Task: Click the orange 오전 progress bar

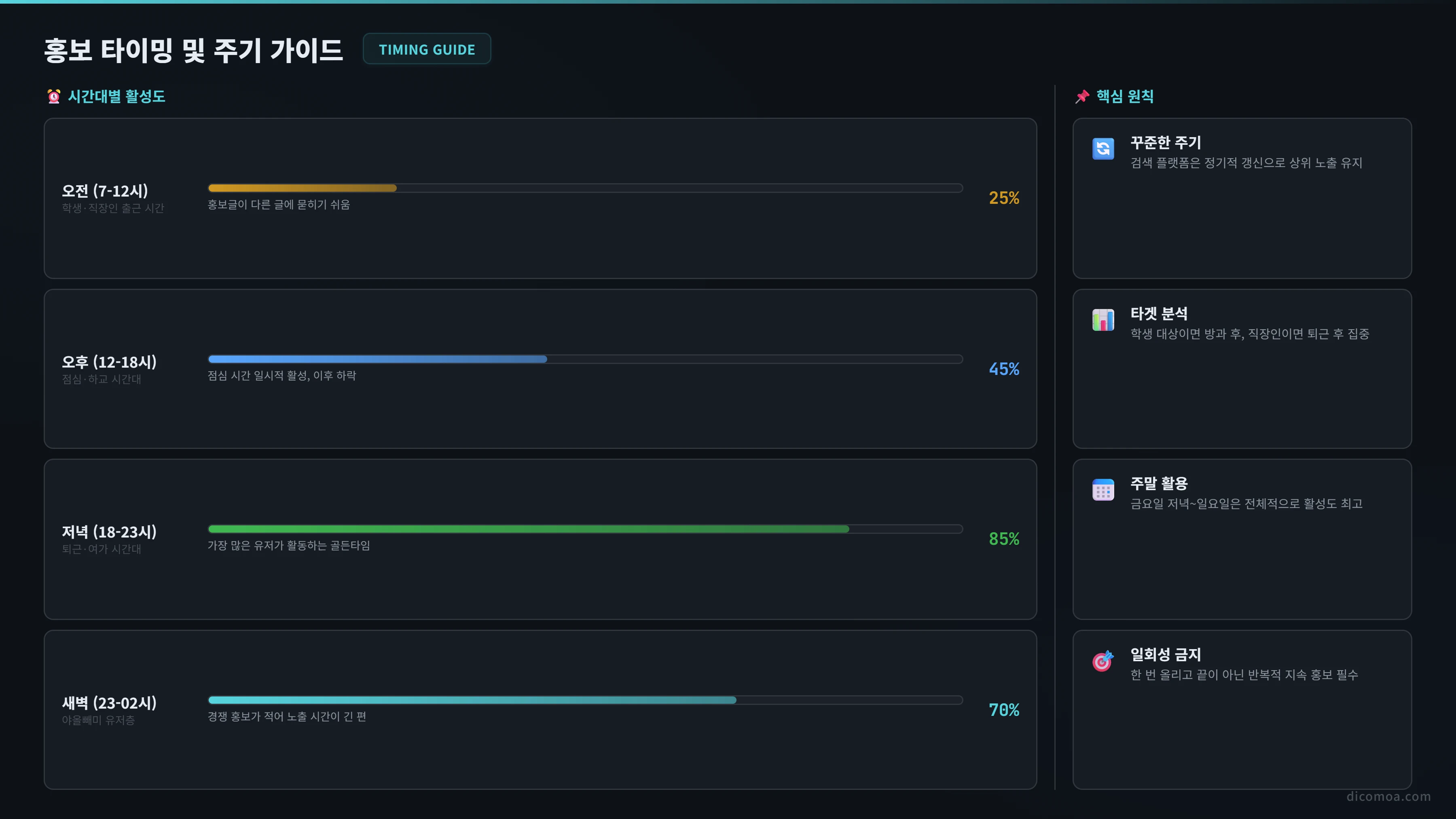Action: 585,188
